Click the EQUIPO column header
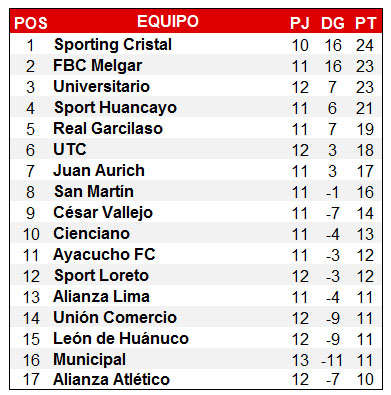This screenshot has height=395, width=391. [168, 21]
